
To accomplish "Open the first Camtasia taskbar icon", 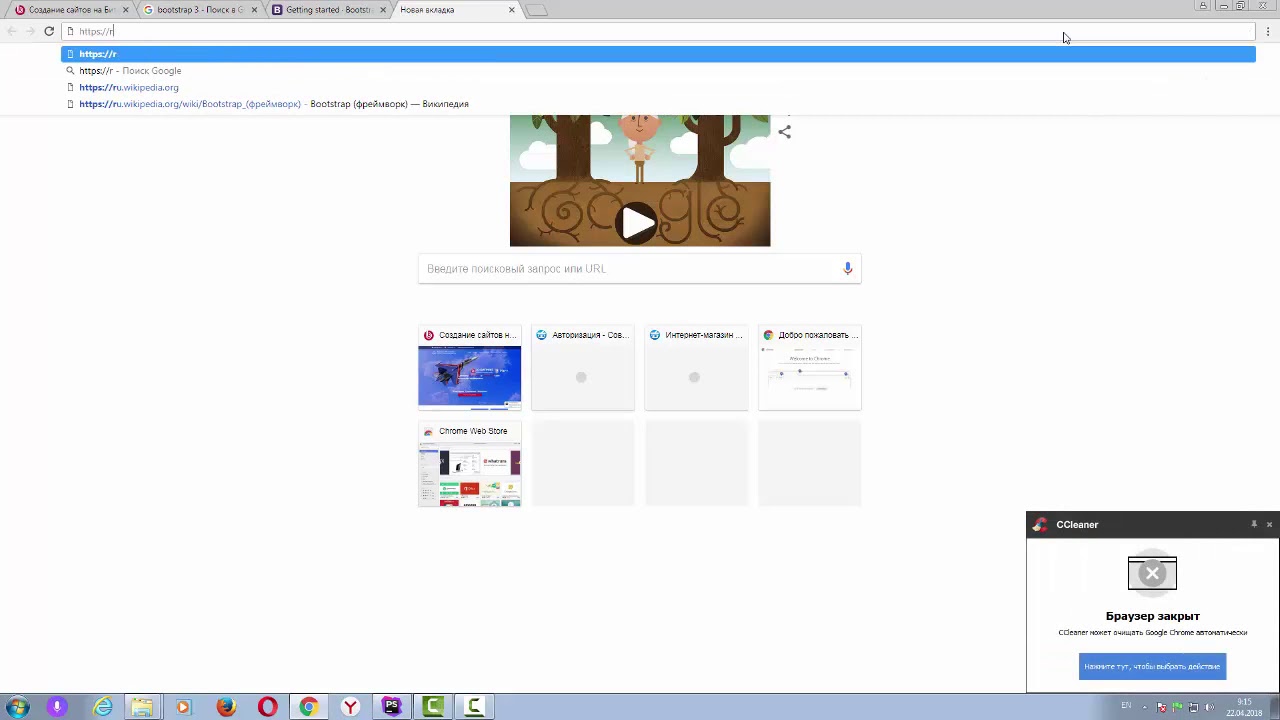I will pos(433,707).
